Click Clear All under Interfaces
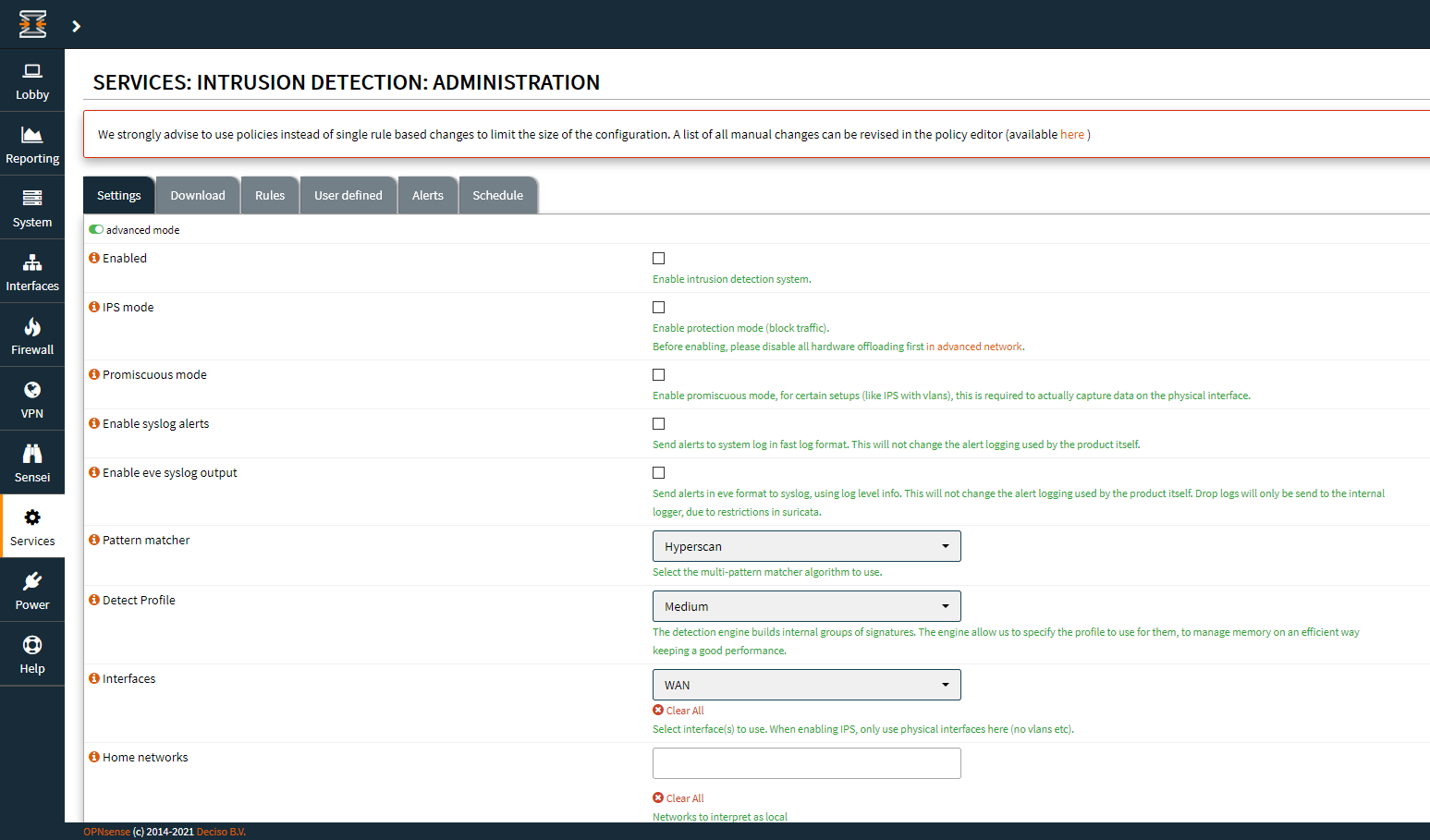Screen dimensions: 1430x840 tap(678, 711)
